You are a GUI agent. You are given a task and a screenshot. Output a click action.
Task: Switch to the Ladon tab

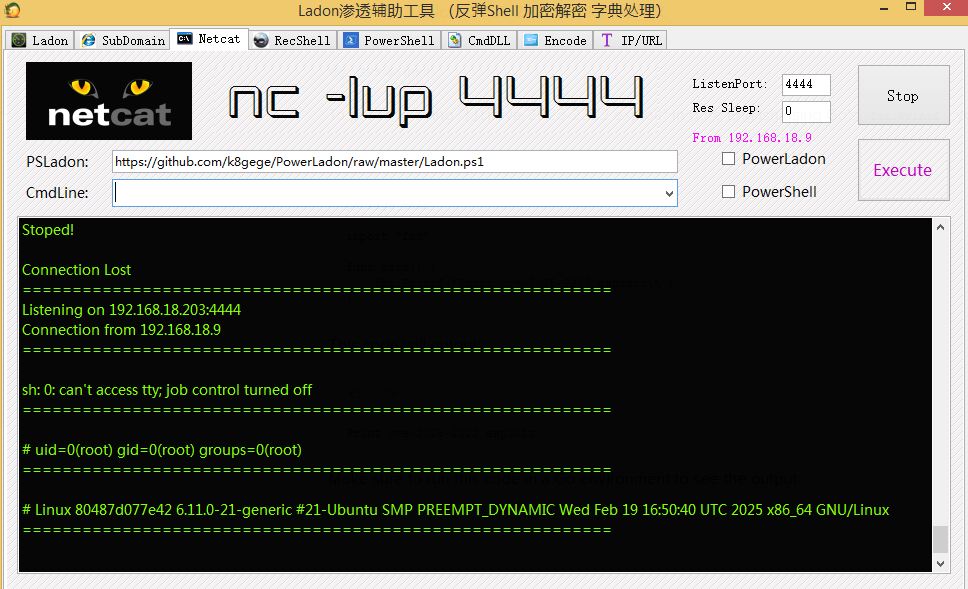[x=39, y=40]
